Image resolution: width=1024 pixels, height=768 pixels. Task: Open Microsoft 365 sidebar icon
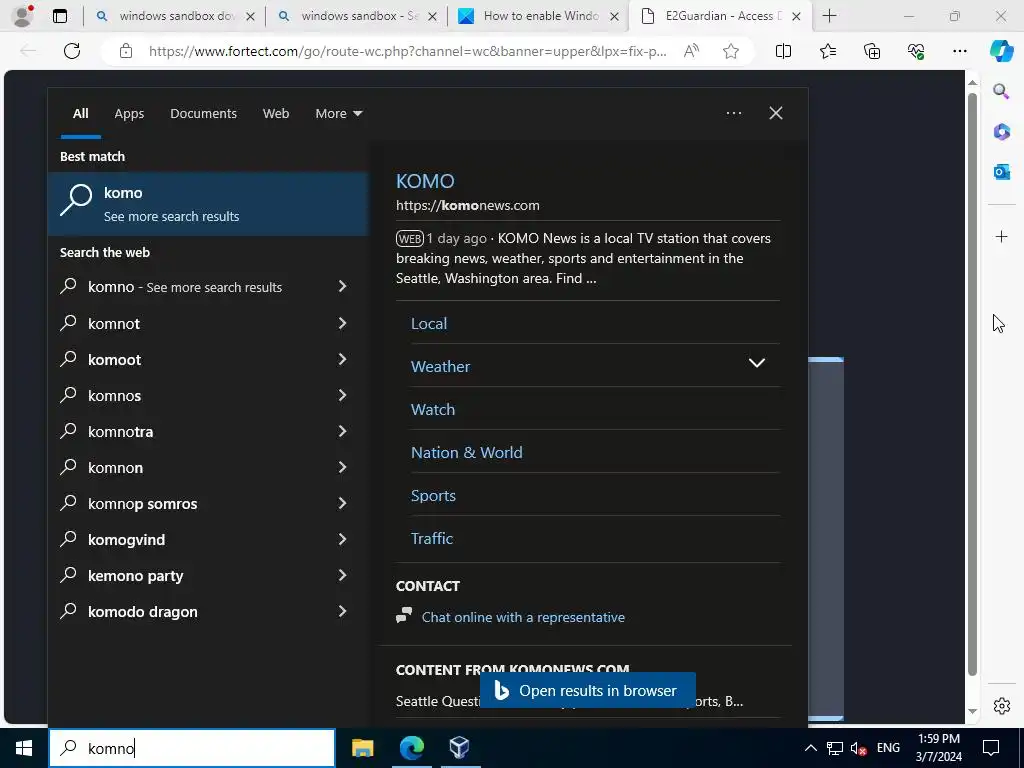click(1001, 132)
